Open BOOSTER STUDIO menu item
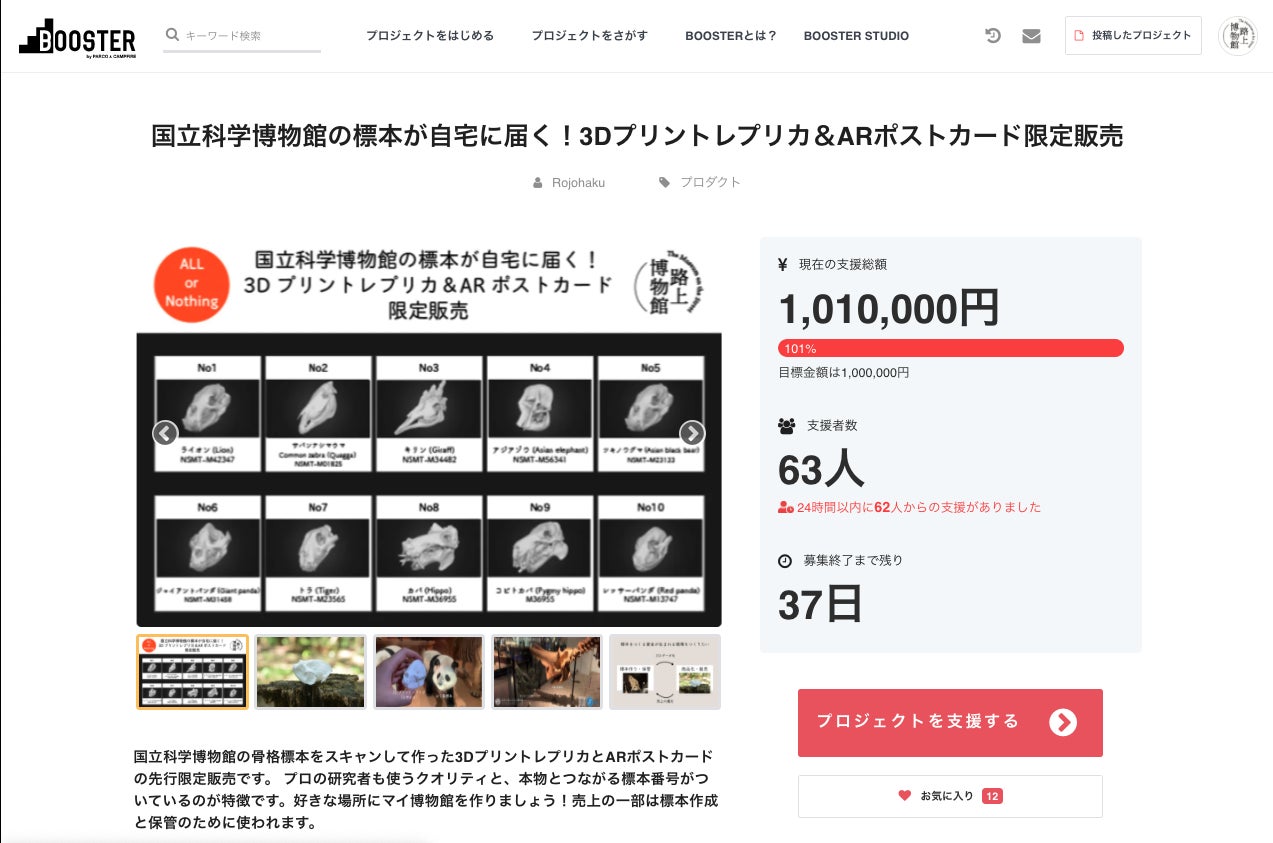The width and height of the screenshot is (1273, 843). point(856,36)
